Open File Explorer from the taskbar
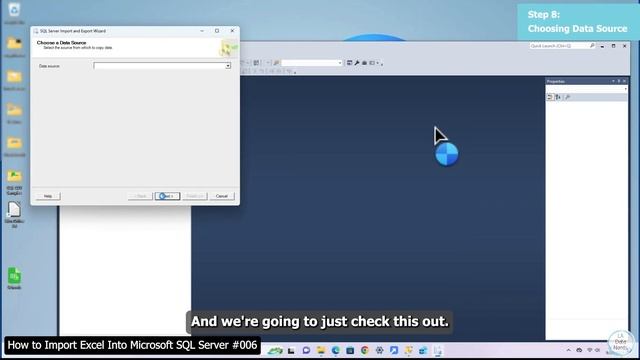640x360 pixels. click(321, 350)
